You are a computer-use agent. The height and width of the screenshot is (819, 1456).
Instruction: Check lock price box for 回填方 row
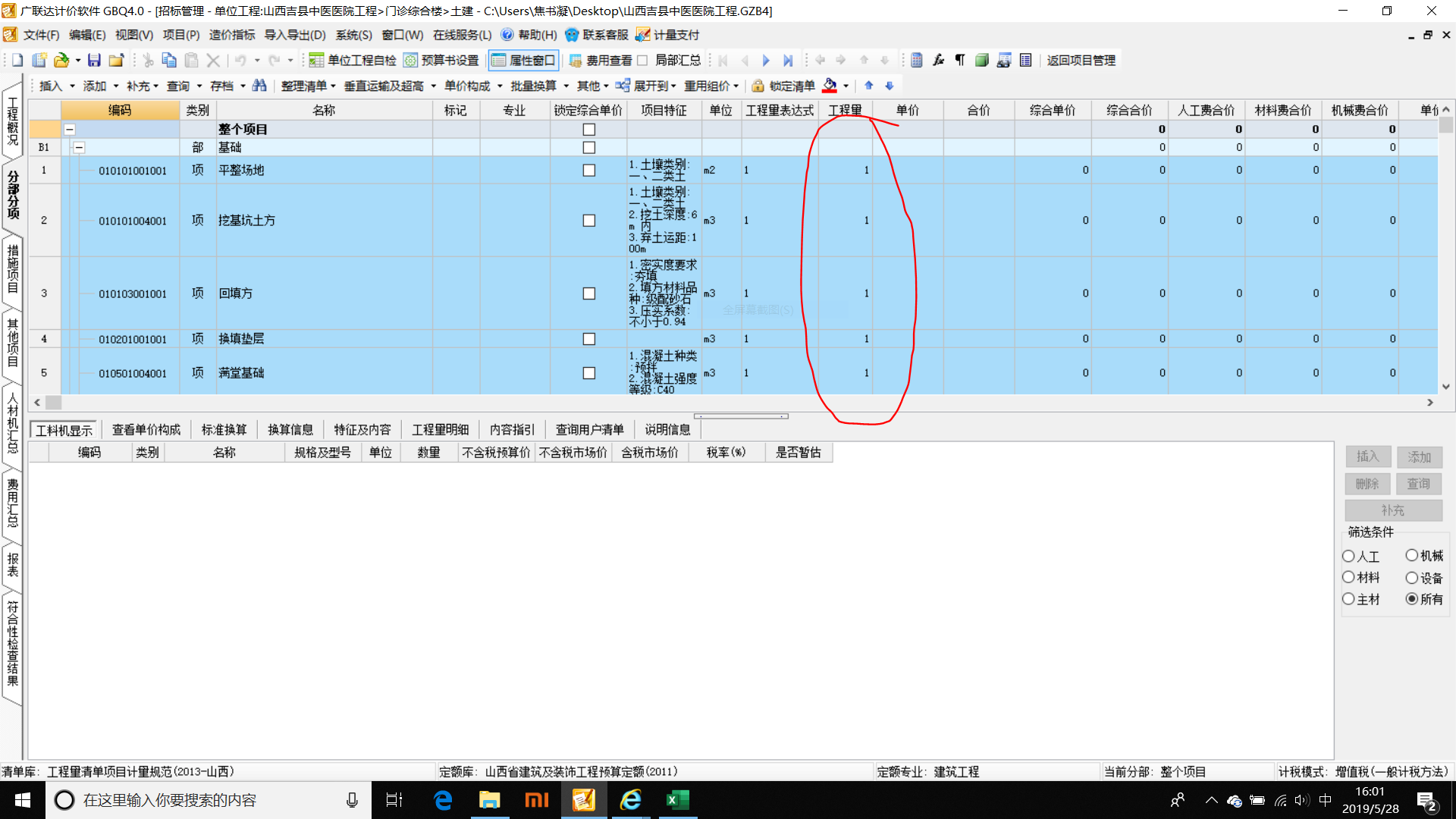tap(589, 293)
